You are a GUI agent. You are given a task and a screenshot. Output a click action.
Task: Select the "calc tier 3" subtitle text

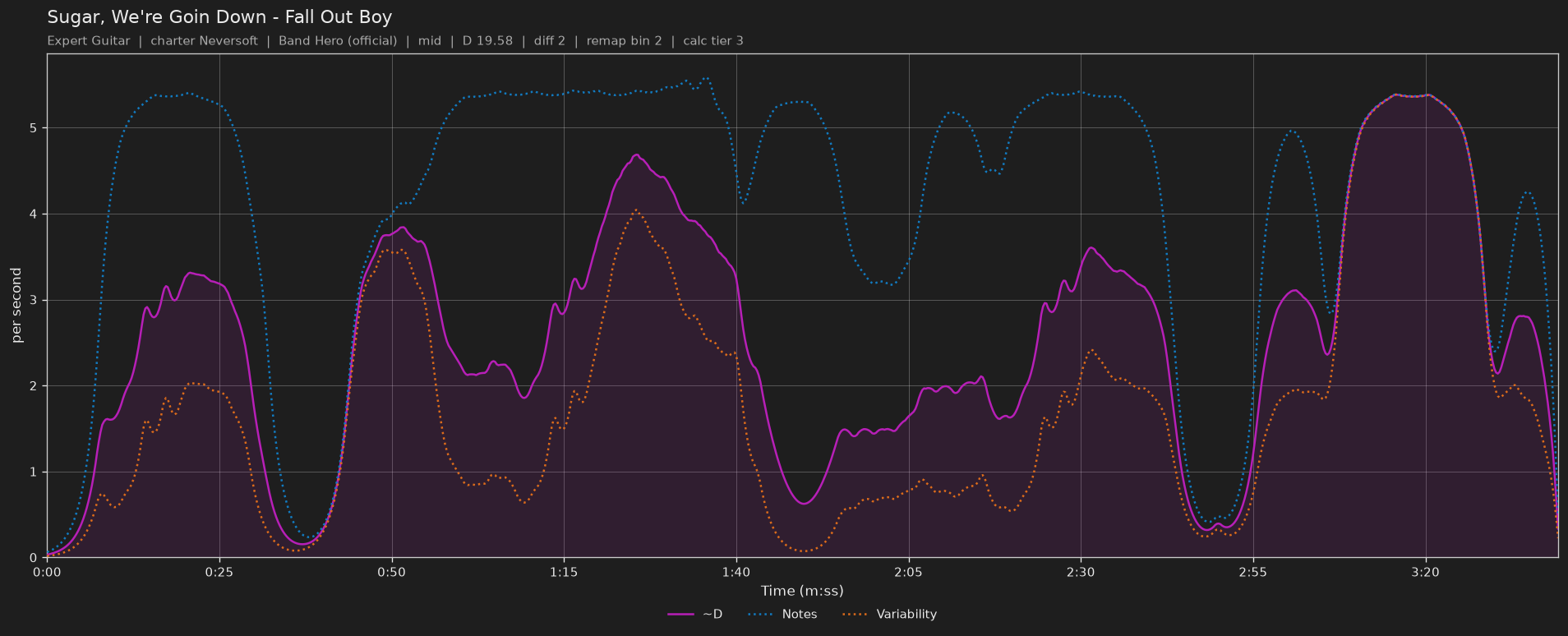[713, 41]
